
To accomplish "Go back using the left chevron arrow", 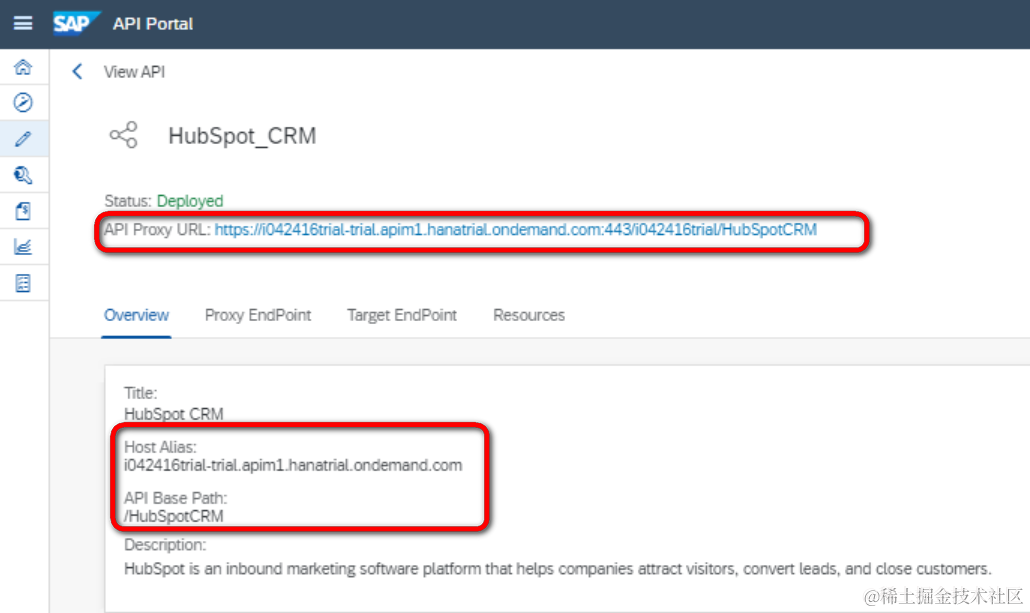I will pyautogui.click(x=78, y=72).
